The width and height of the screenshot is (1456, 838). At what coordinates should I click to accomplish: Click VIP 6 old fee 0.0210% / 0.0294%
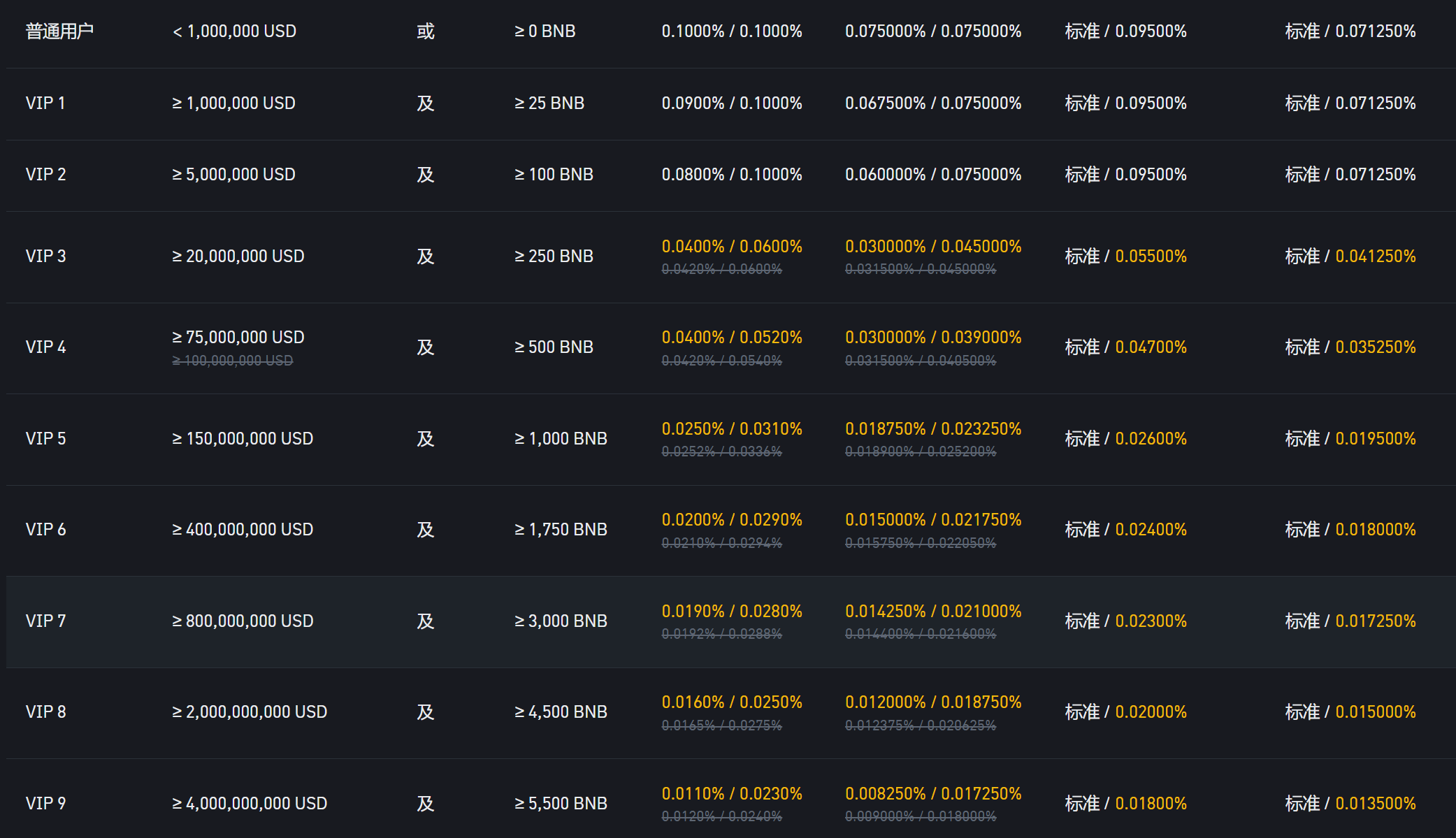(721, 543)
